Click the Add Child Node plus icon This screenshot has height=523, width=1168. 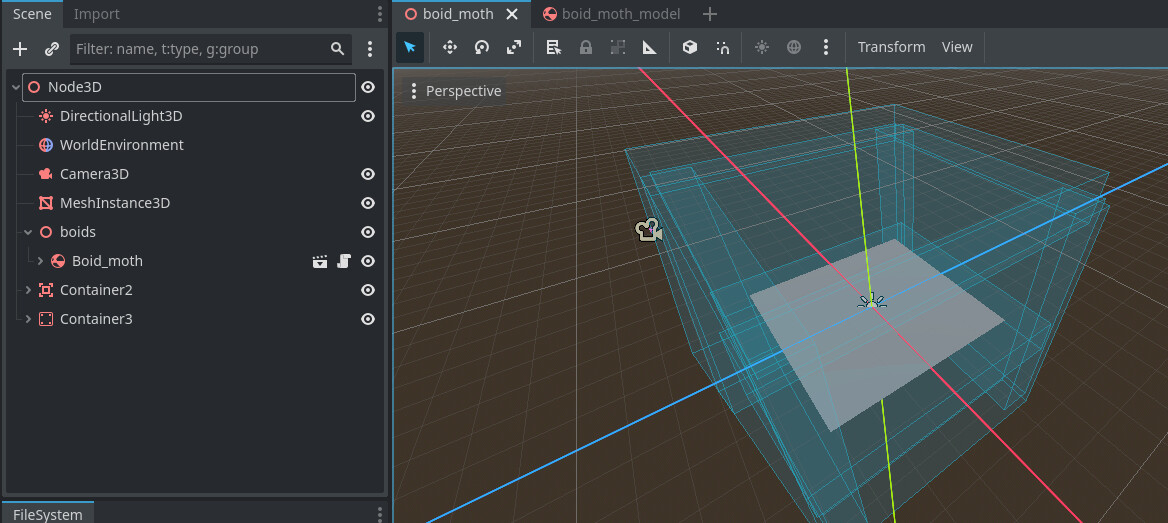[20, 49]
